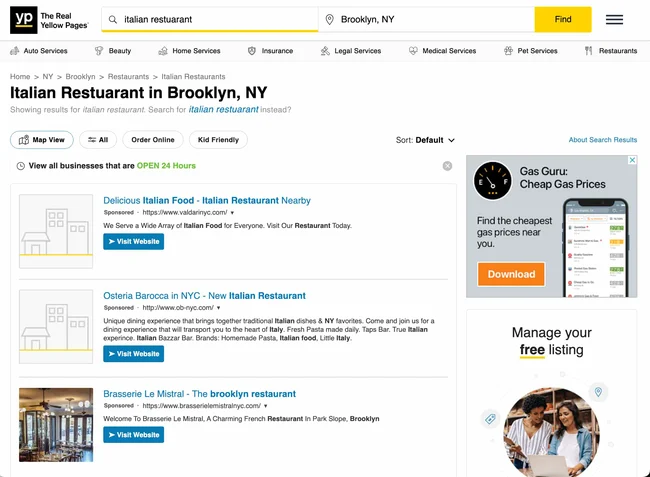Open the All filters button
This screenshot has width=650, height=477.
(98, 140)
